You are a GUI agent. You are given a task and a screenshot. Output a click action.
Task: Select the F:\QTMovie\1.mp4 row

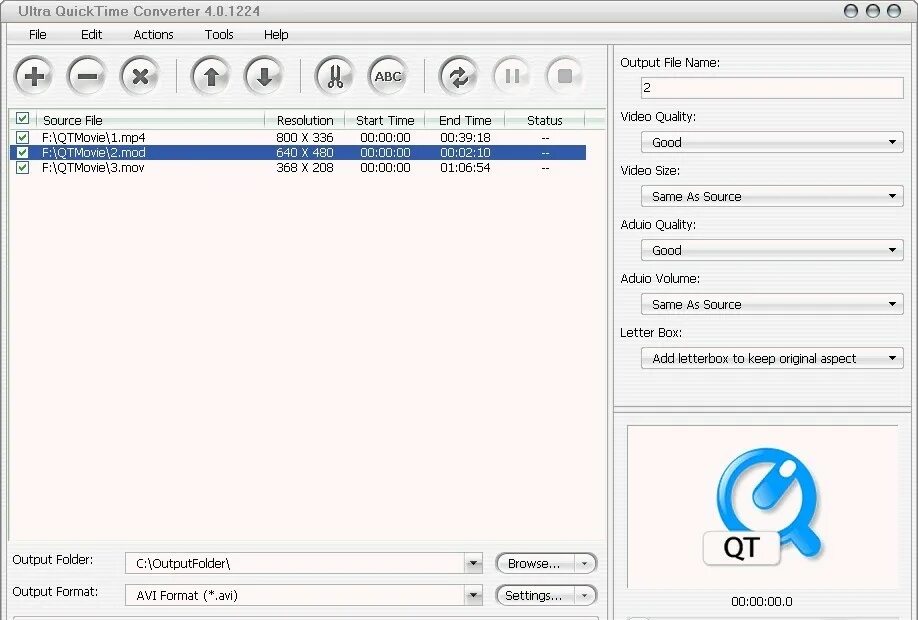tap(298, 138)
